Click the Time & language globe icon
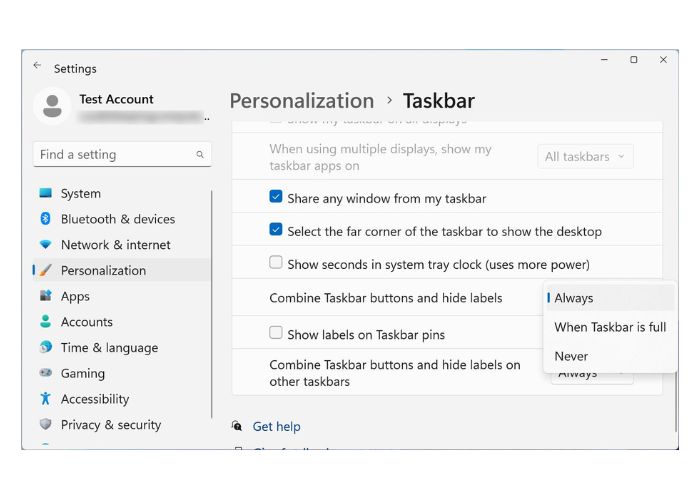 45,348
